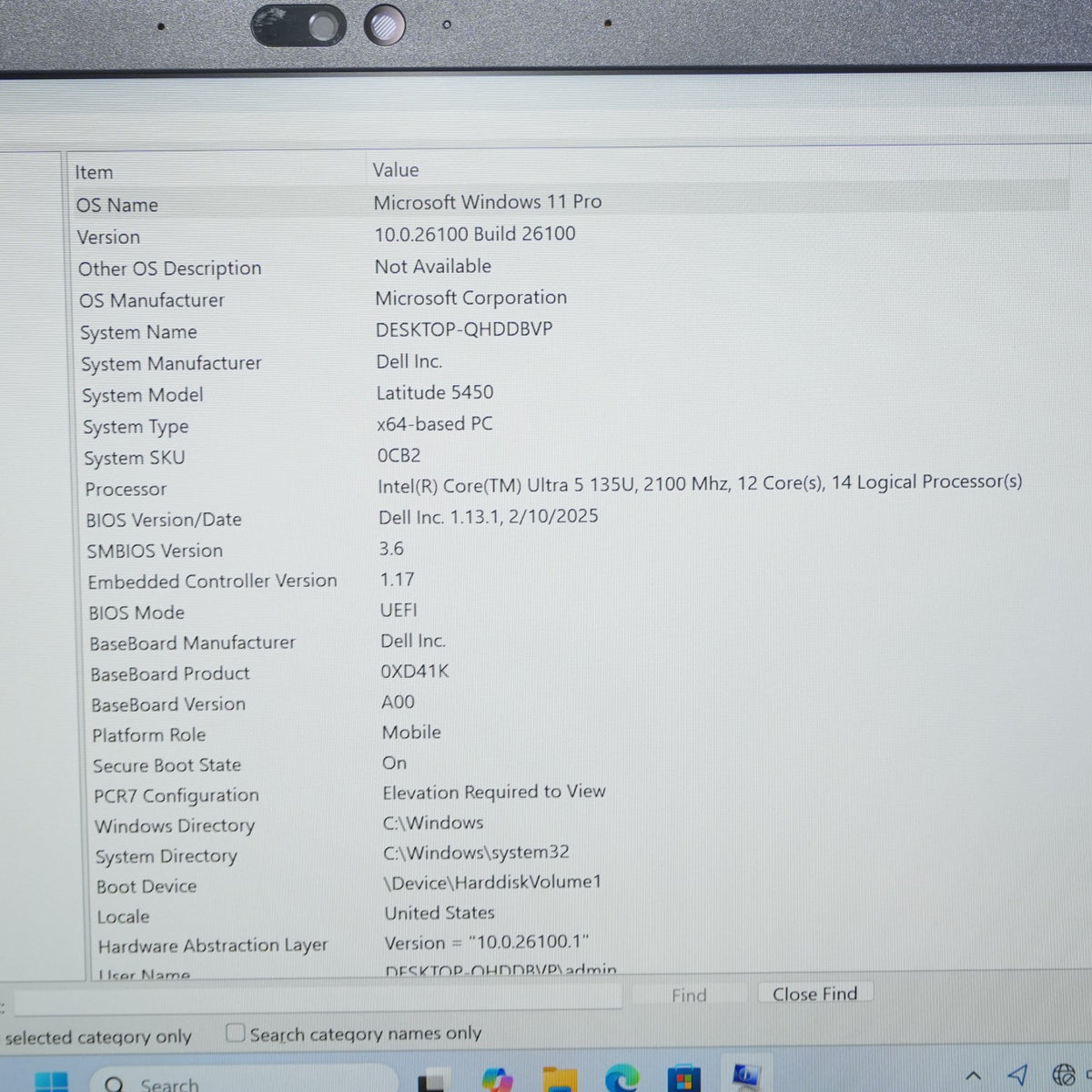
Task: Click the value Microsoft Windows 11 Pro
Action: point(488,202)
